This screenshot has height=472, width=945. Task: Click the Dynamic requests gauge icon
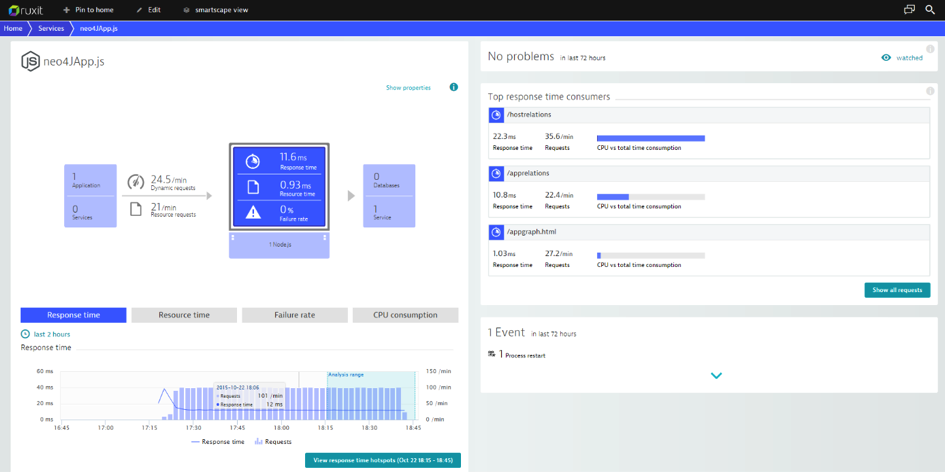pos(137,181)
